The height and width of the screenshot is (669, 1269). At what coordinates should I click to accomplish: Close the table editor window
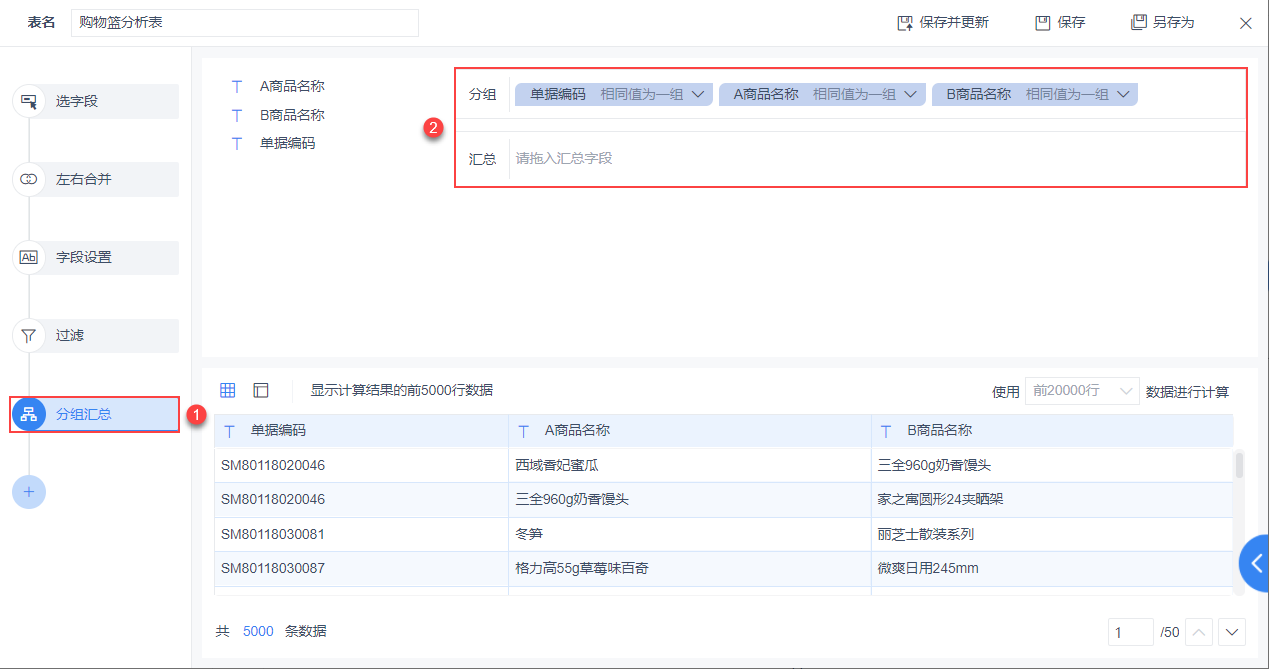point(1246,22)
